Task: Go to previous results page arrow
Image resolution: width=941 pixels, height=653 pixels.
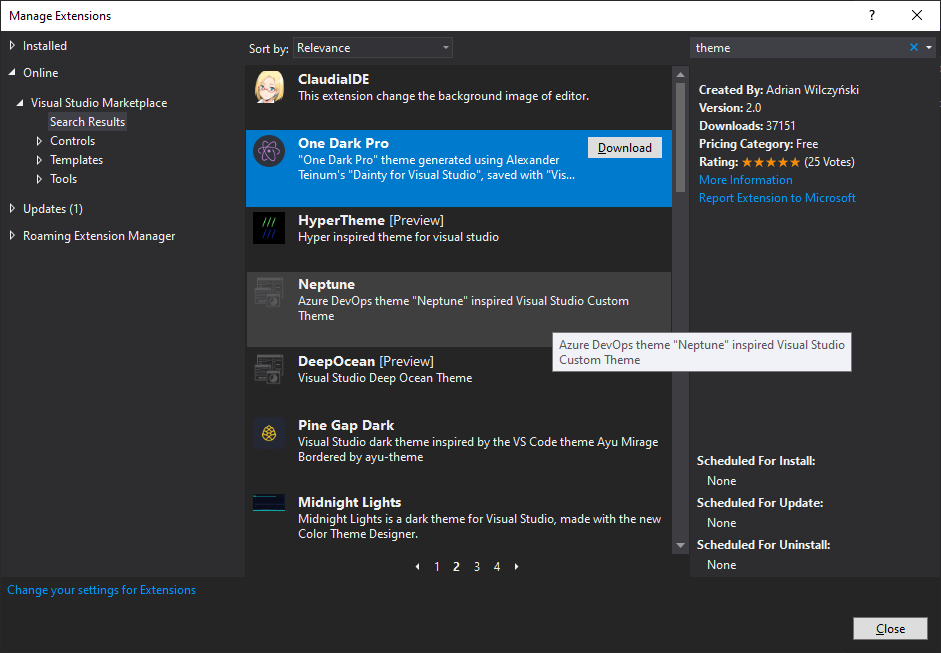Action: 418,567
